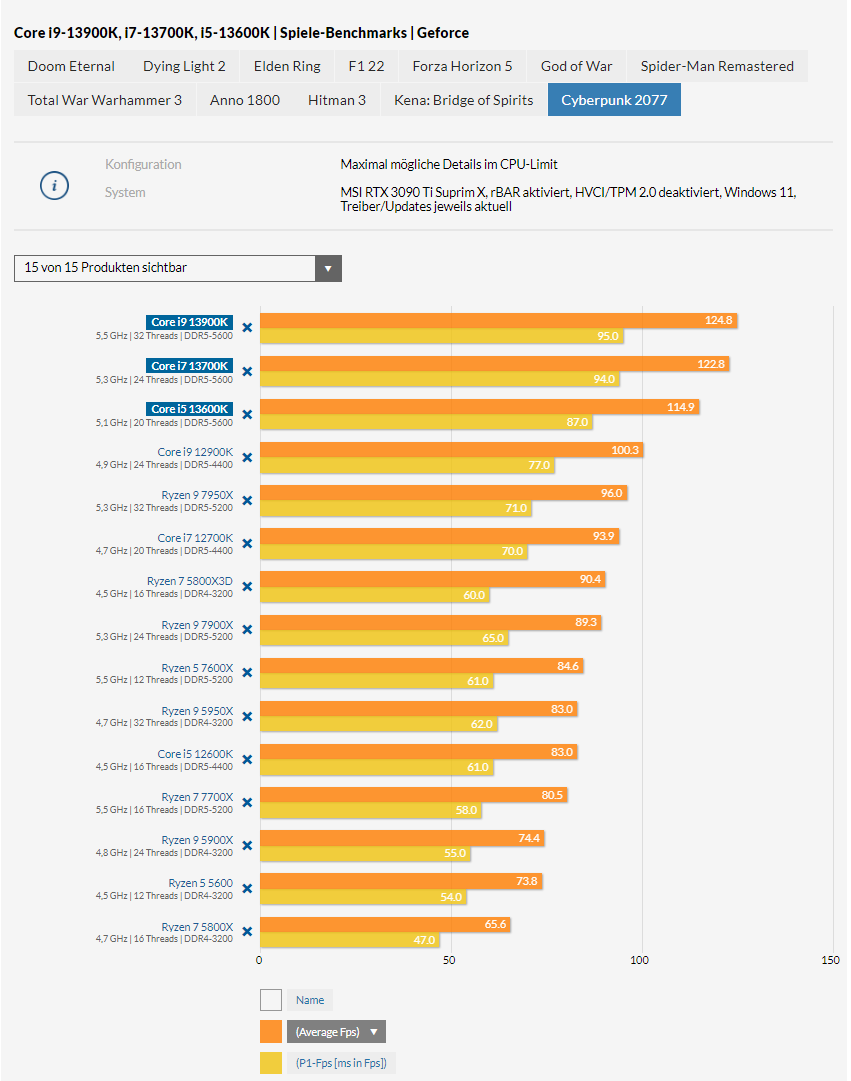Remove Core i7 12700K with its X icon

[247, 543]
